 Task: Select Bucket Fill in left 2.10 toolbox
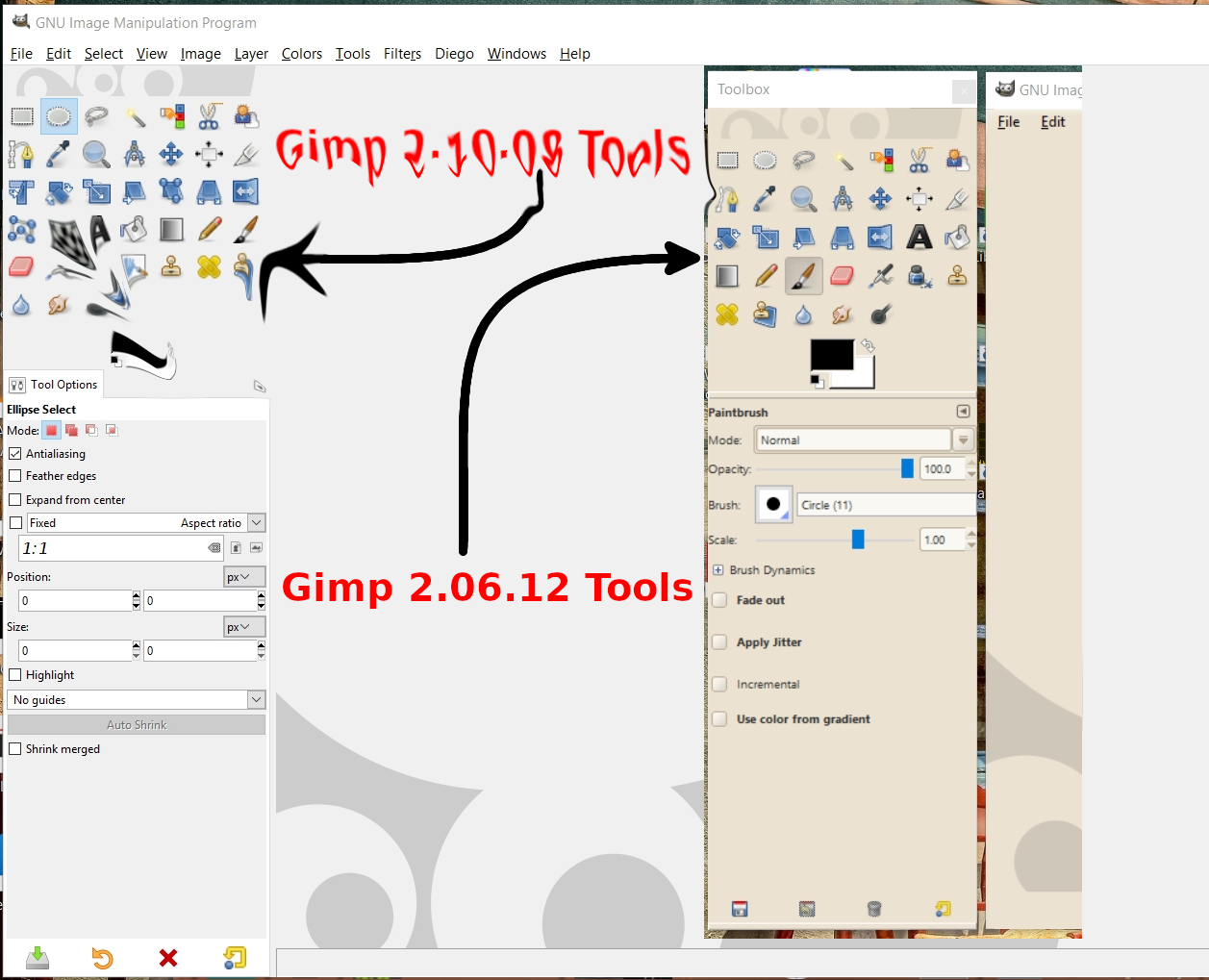point(134,230)
